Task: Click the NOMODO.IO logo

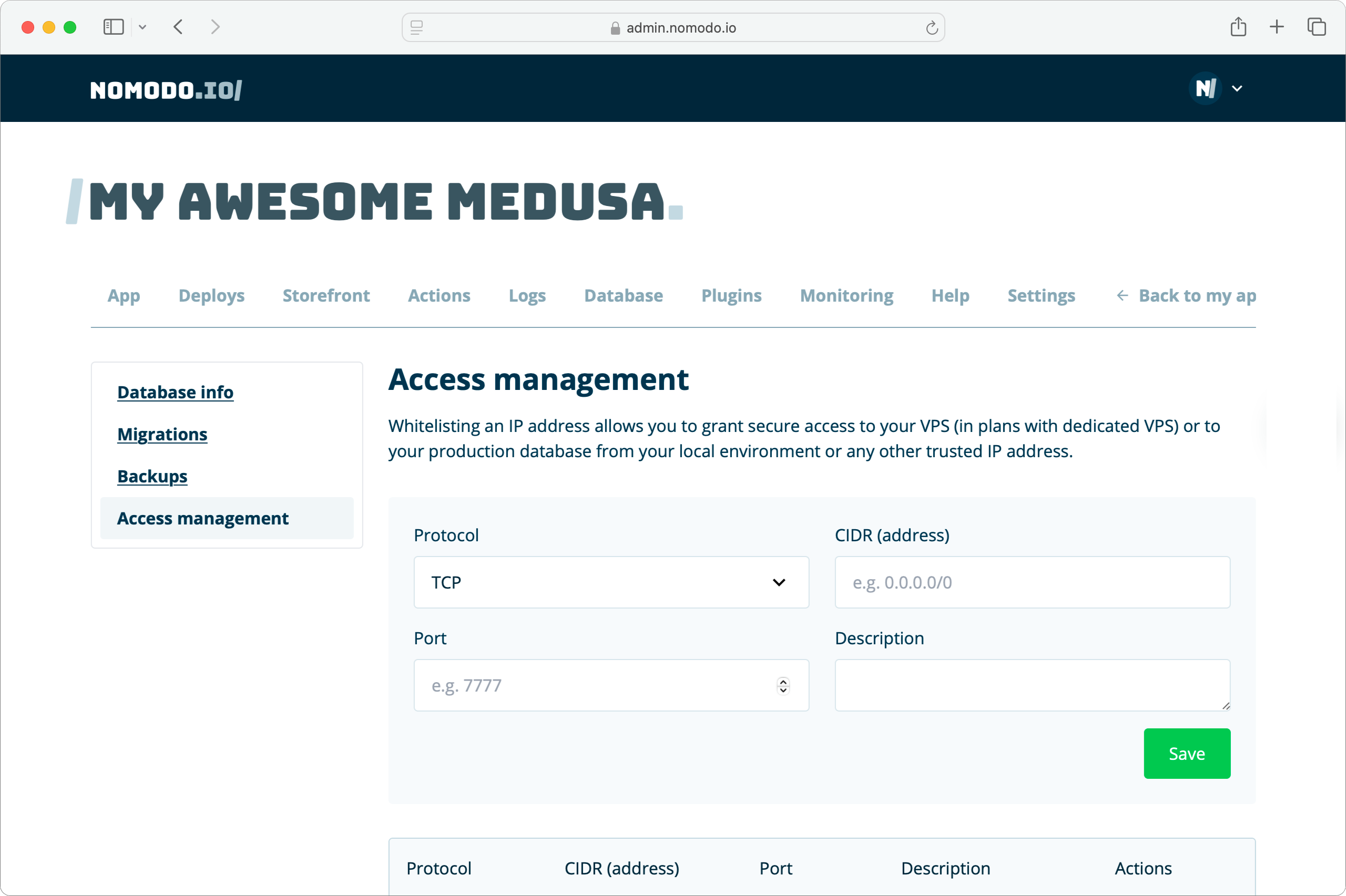Action: pyautogui.click(x=165, y=89)
